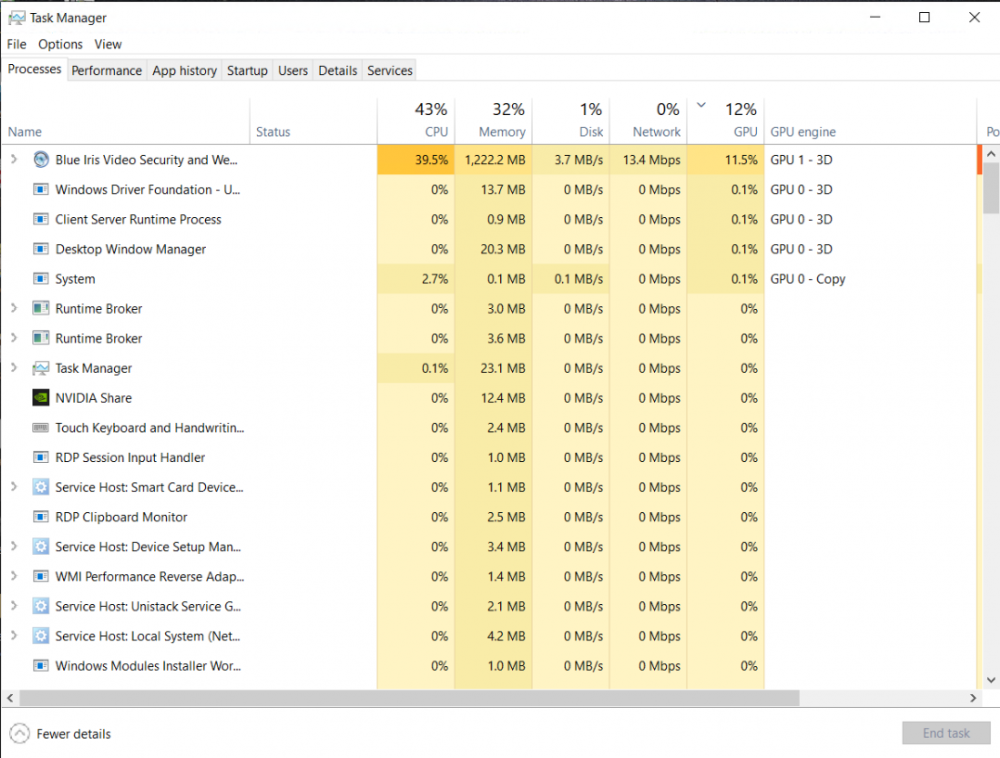This screenshot has width=1000, height=758.
Task: Select the 39.5% CPU cell for Blue Iris
Action: [416, 159]
